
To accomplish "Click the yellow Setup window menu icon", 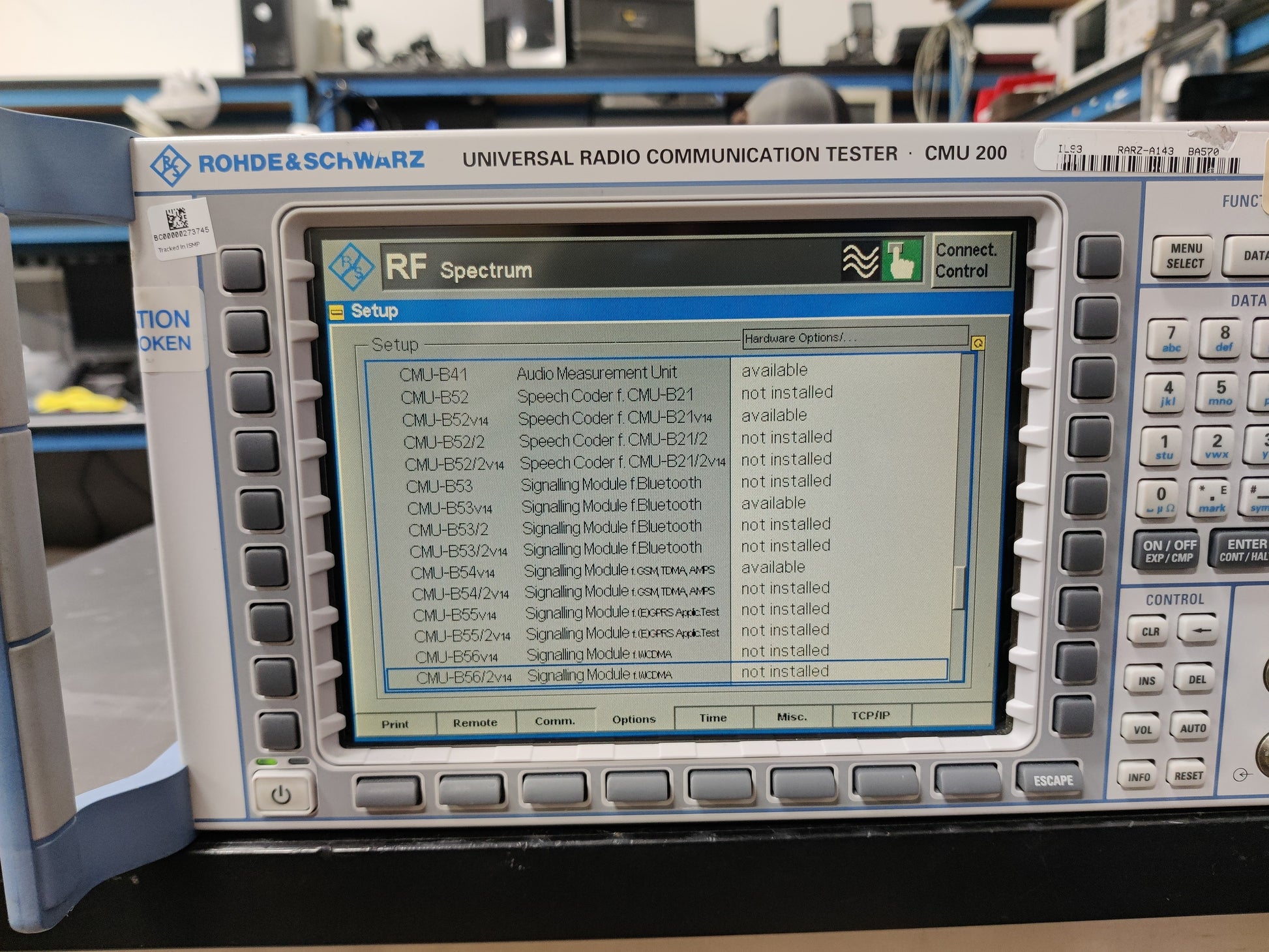I will (x=336, y=312).
